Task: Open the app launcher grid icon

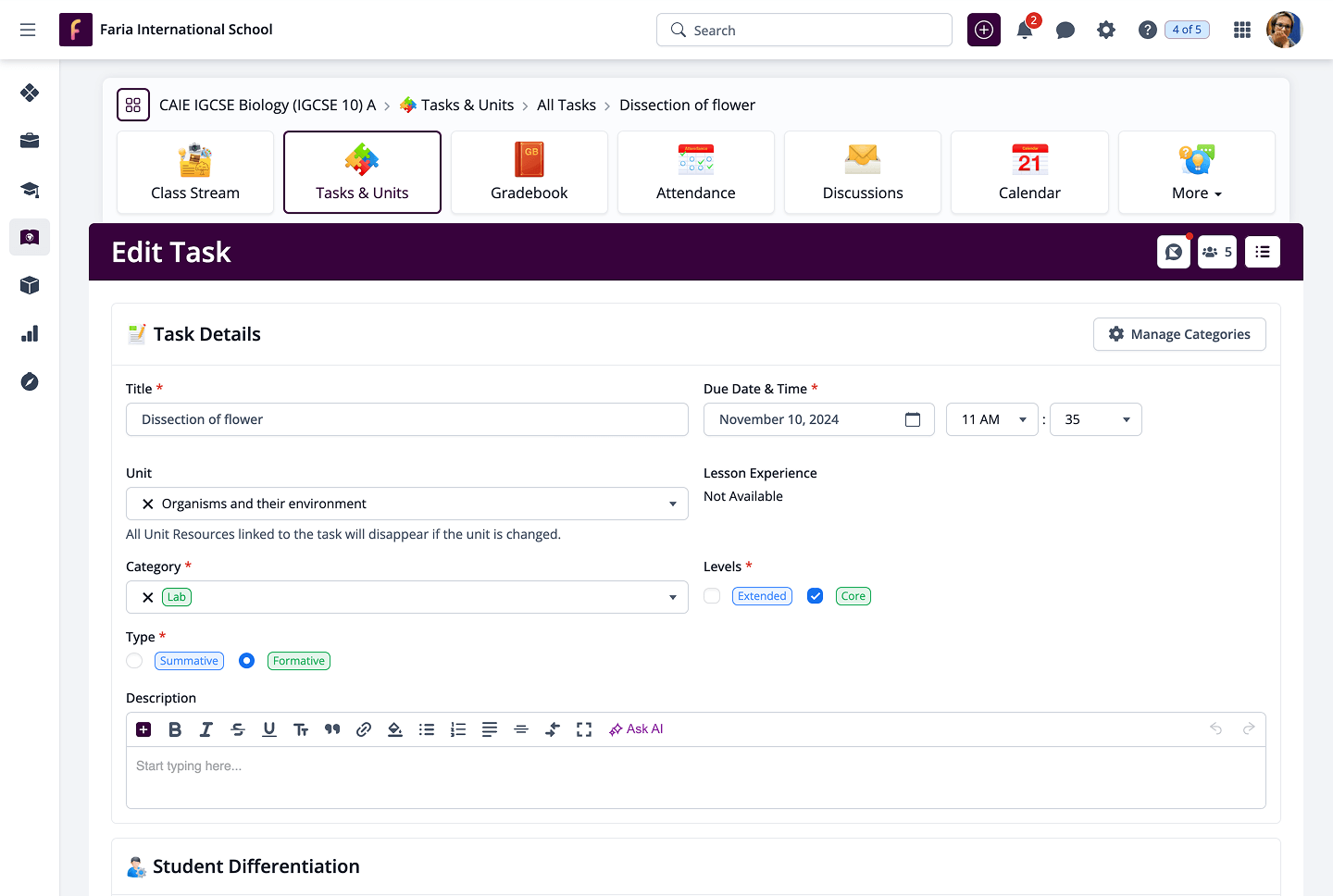Action: (1242, 31)
